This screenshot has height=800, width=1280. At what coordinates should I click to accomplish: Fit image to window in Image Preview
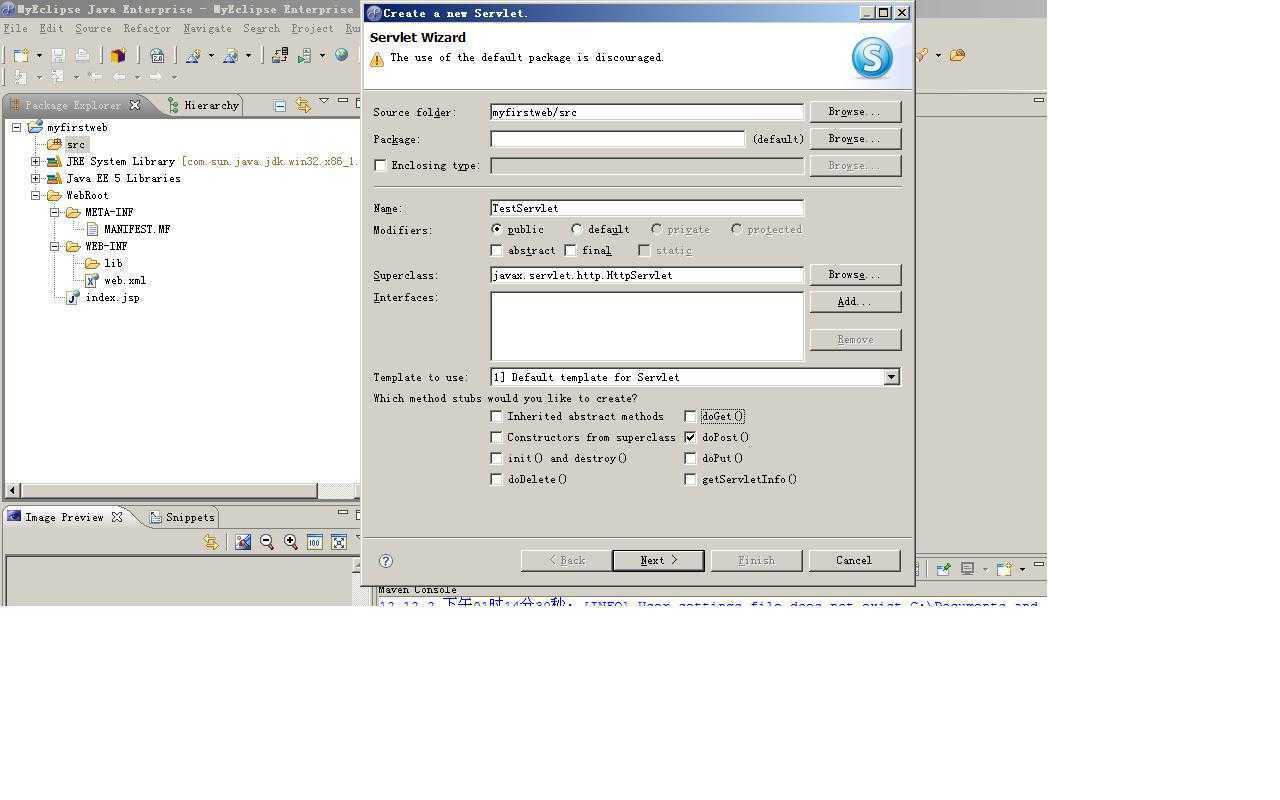pyautogui.click(x=339, y=541)
